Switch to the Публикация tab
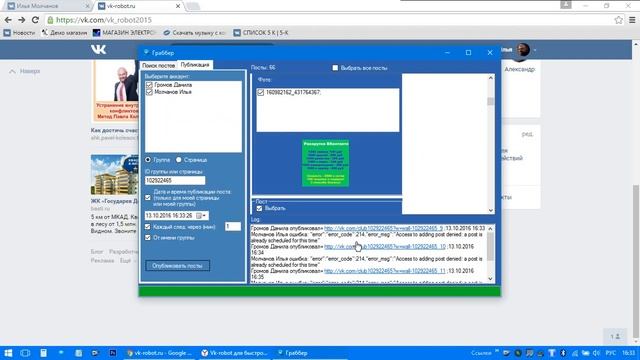Image resolution: width=640 pixels, height=360 pixels. click(195, 65)
